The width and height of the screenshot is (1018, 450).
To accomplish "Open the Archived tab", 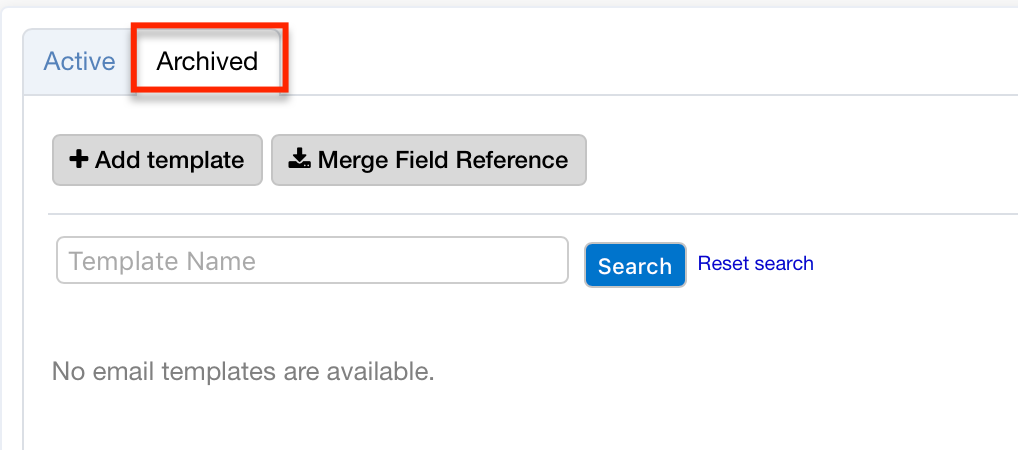I will click(207, 62).
